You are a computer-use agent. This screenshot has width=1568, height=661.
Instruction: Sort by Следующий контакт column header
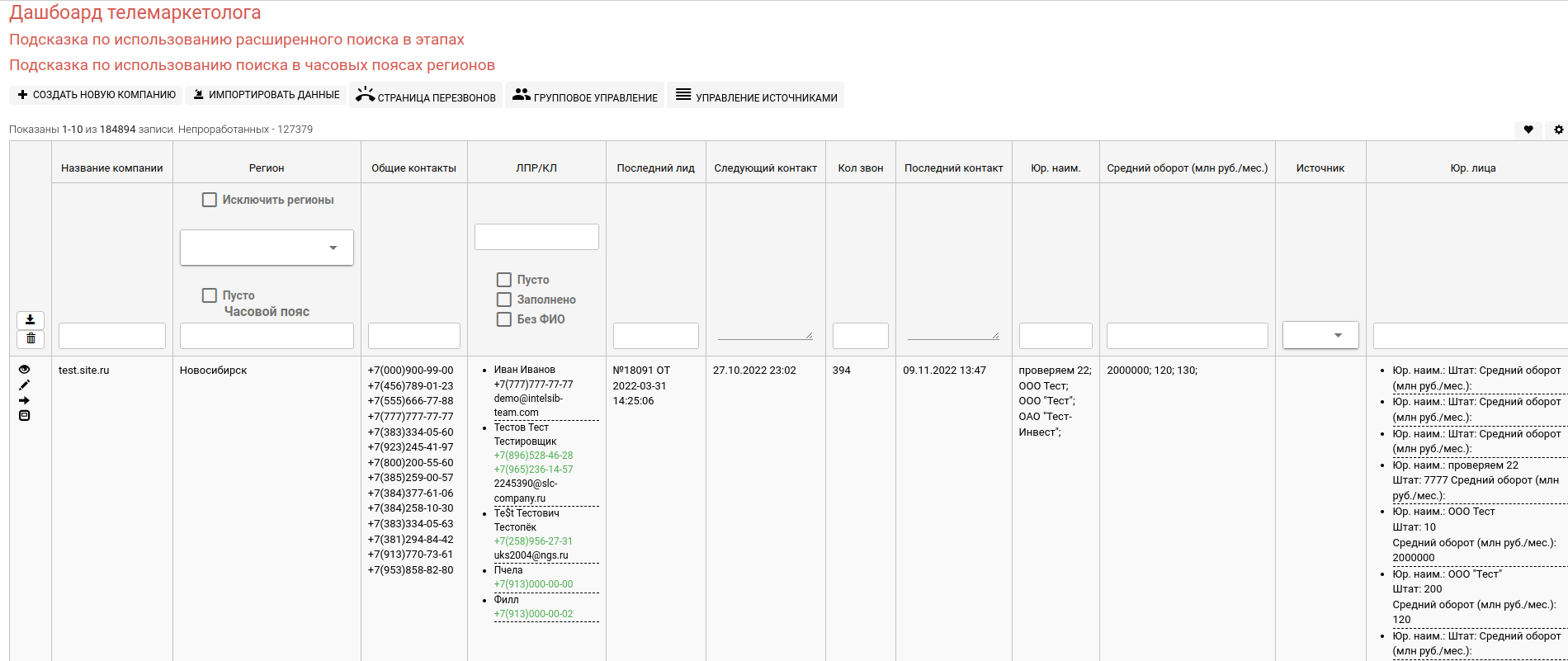pyautogui.click(x=765, y=168)
